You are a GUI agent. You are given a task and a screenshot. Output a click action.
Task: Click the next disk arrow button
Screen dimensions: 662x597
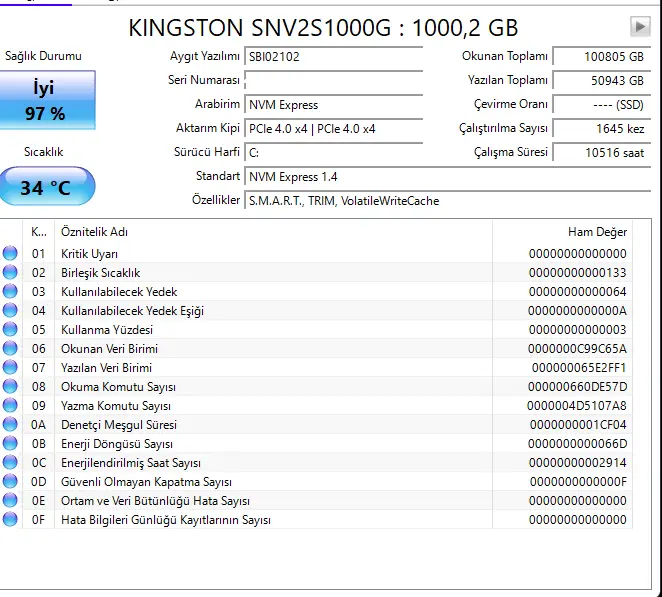coord(640,27)
